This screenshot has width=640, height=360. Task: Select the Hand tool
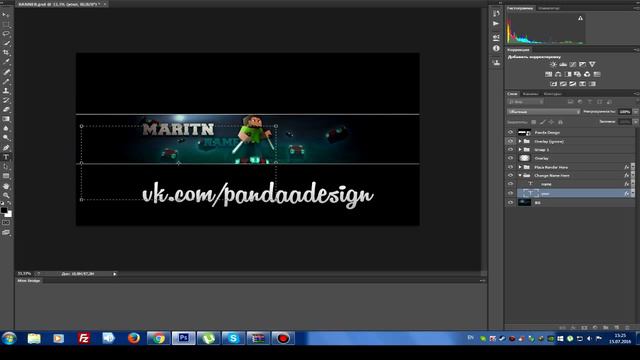pos(6,186)
